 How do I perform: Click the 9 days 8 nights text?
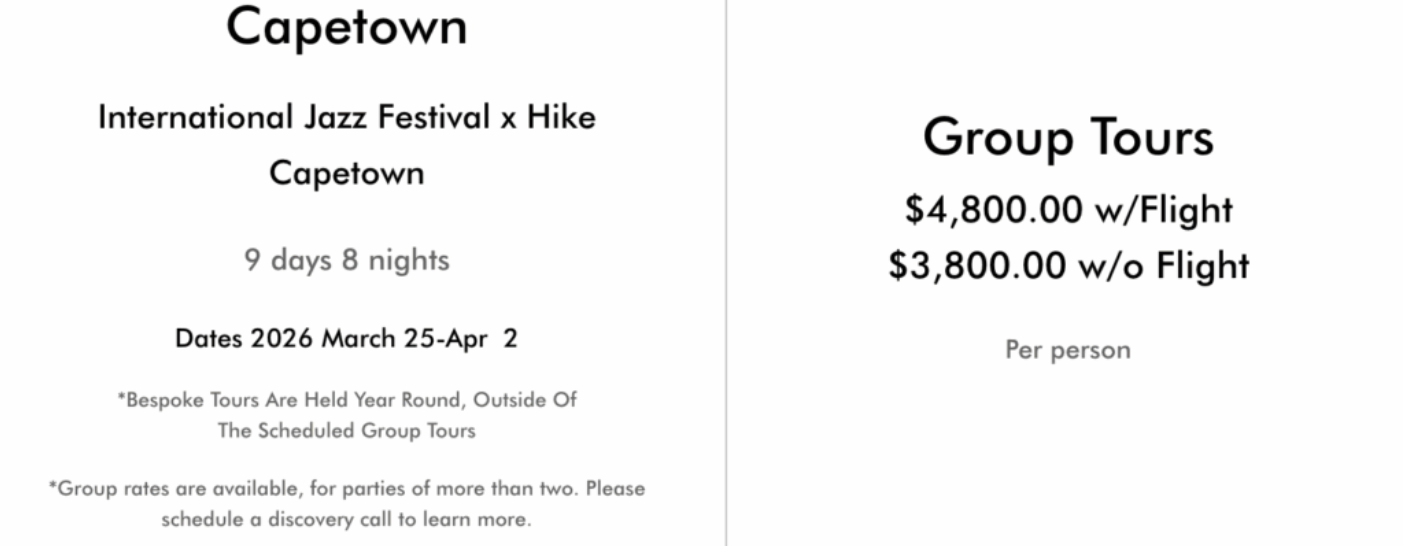pyautogui.click(x=346, y=261)
